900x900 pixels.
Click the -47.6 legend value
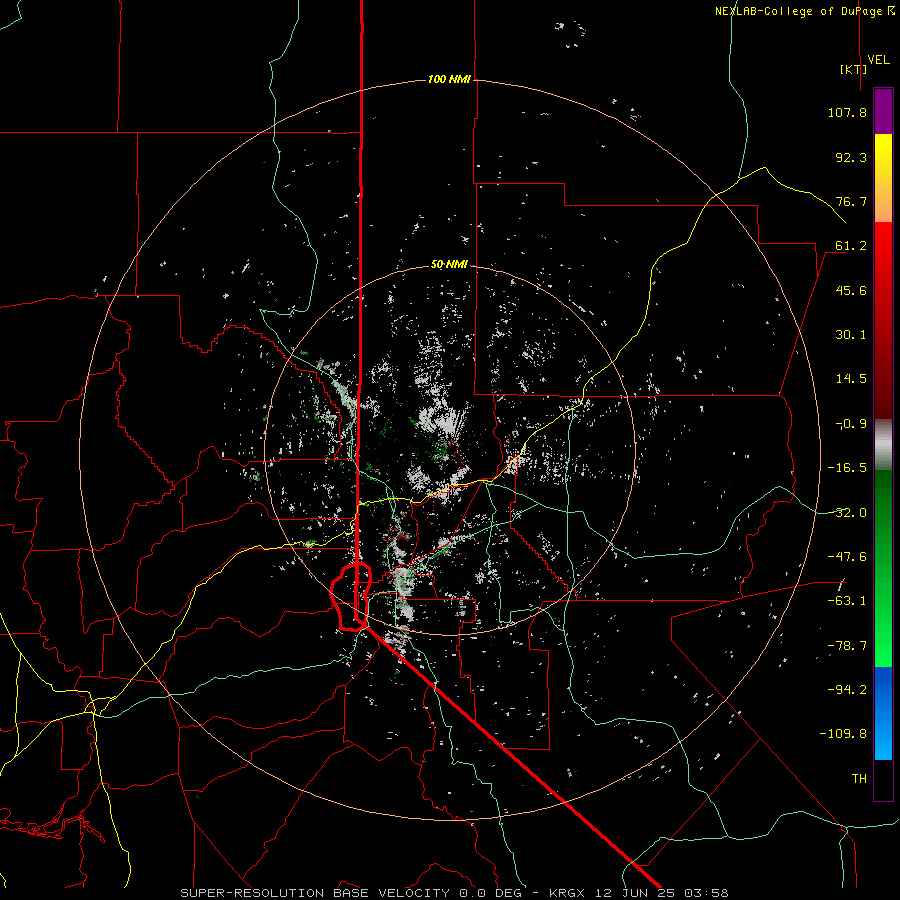coord(847,557)
